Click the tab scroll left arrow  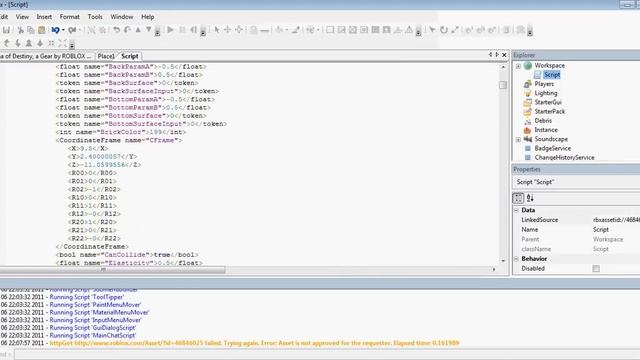[490, 55]
